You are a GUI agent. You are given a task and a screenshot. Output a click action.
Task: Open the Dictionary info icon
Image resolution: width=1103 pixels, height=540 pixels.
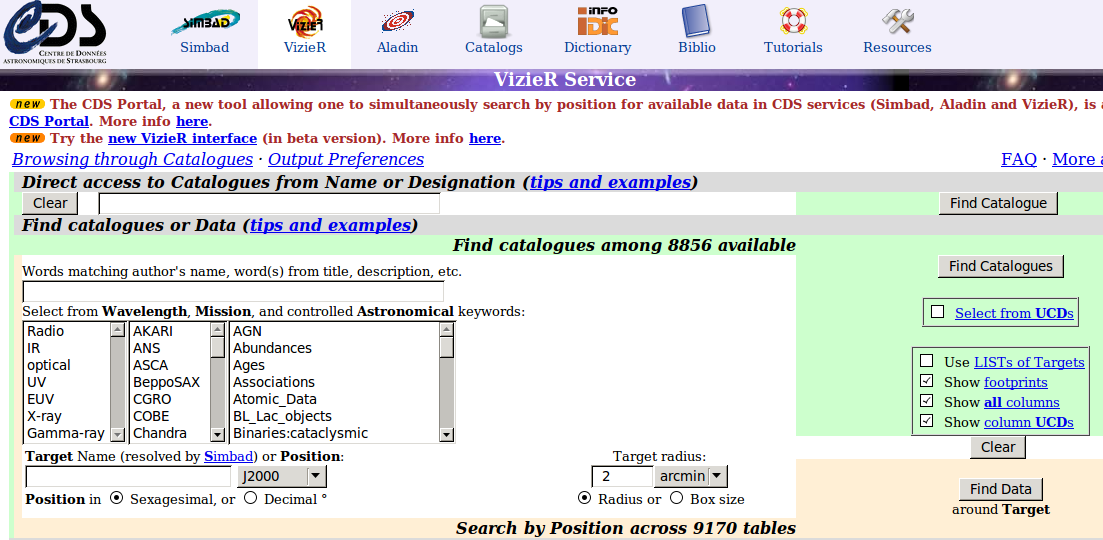click(x=597, y=21)
